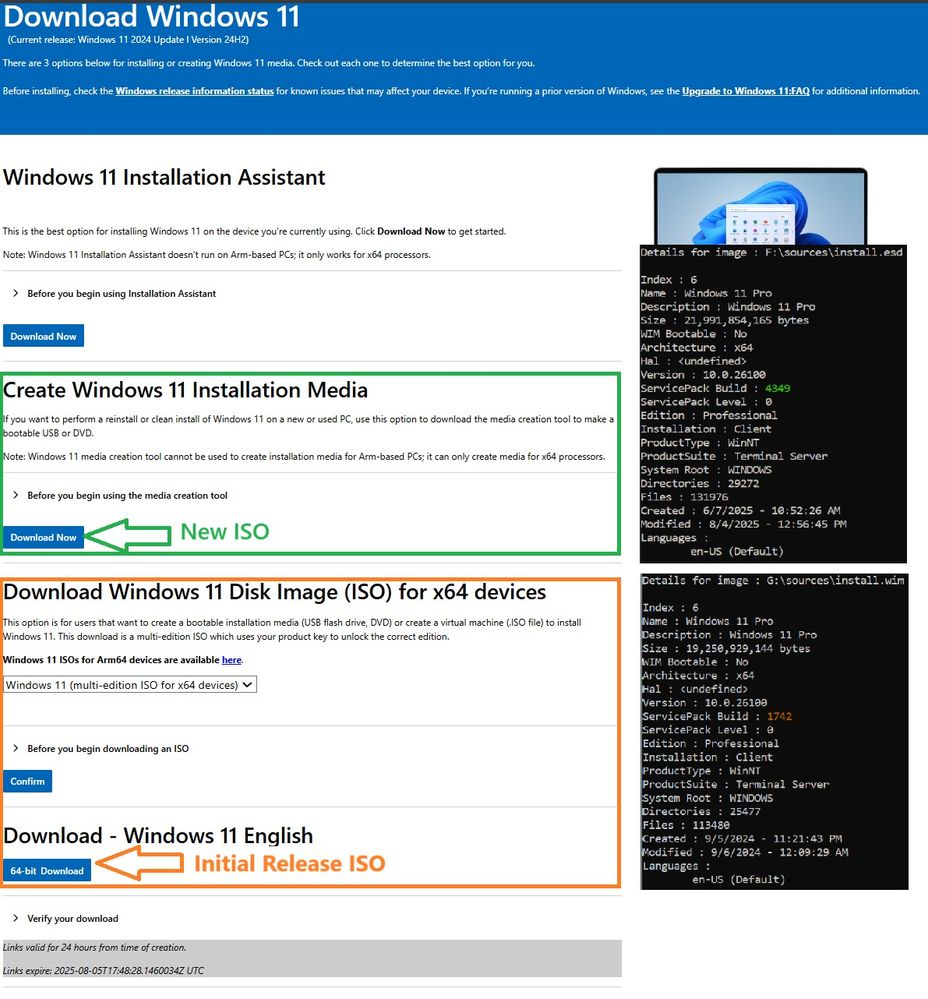Click Download Now under Installation Assistant
928x999 pixels.
point(43,336)
